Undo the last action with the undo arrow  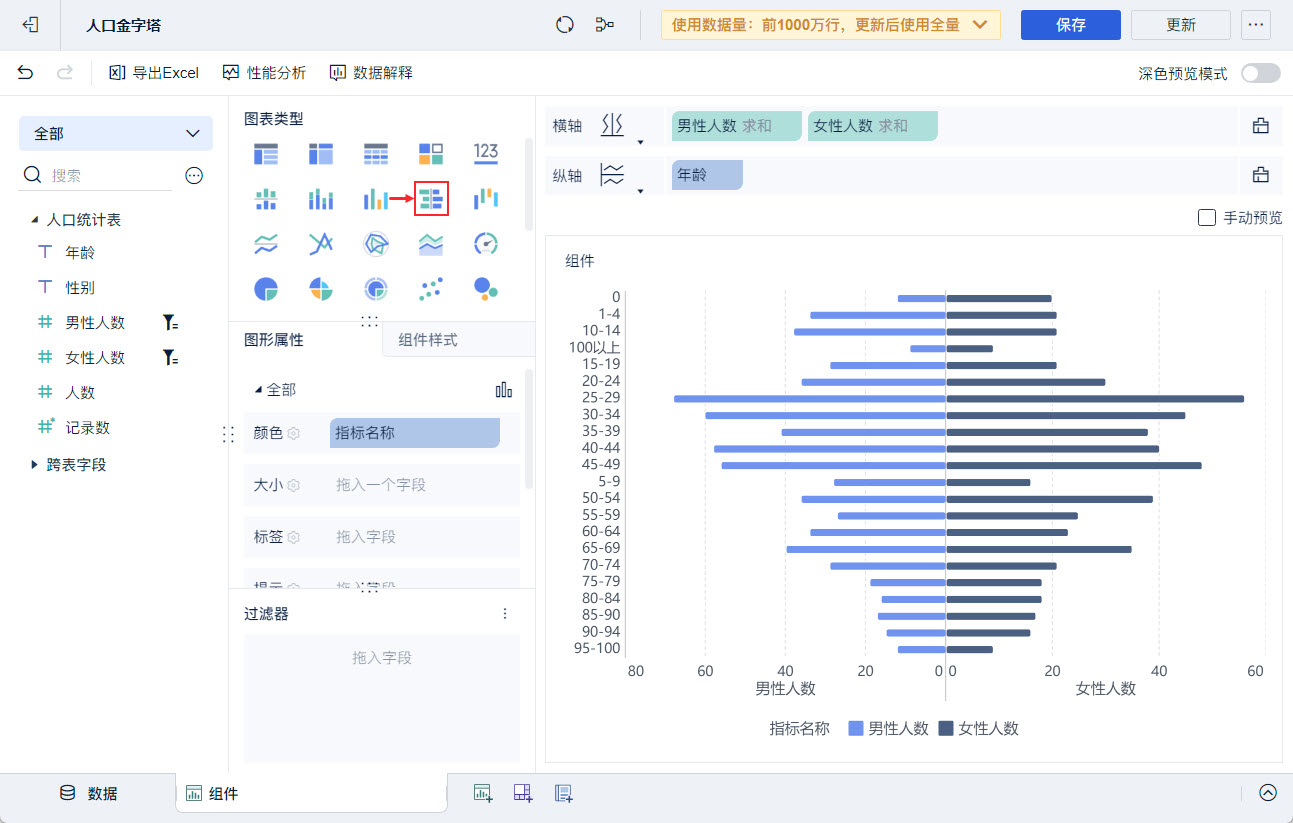[25, 72]
